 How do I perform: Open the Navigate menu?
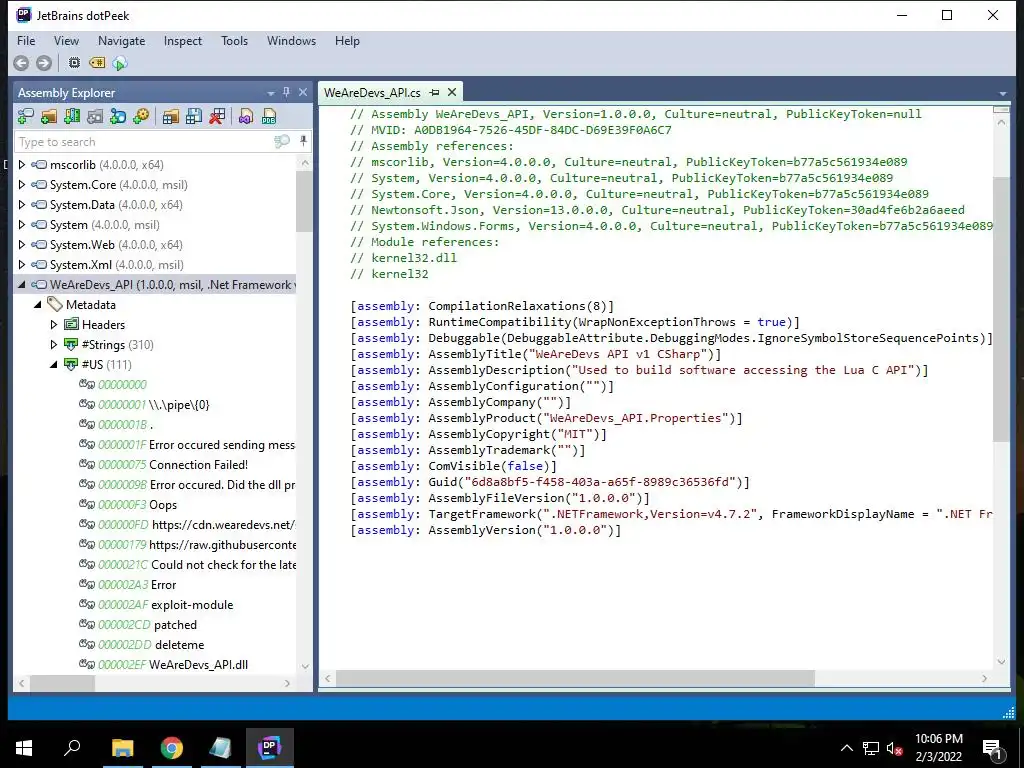(x=121, y=40)
